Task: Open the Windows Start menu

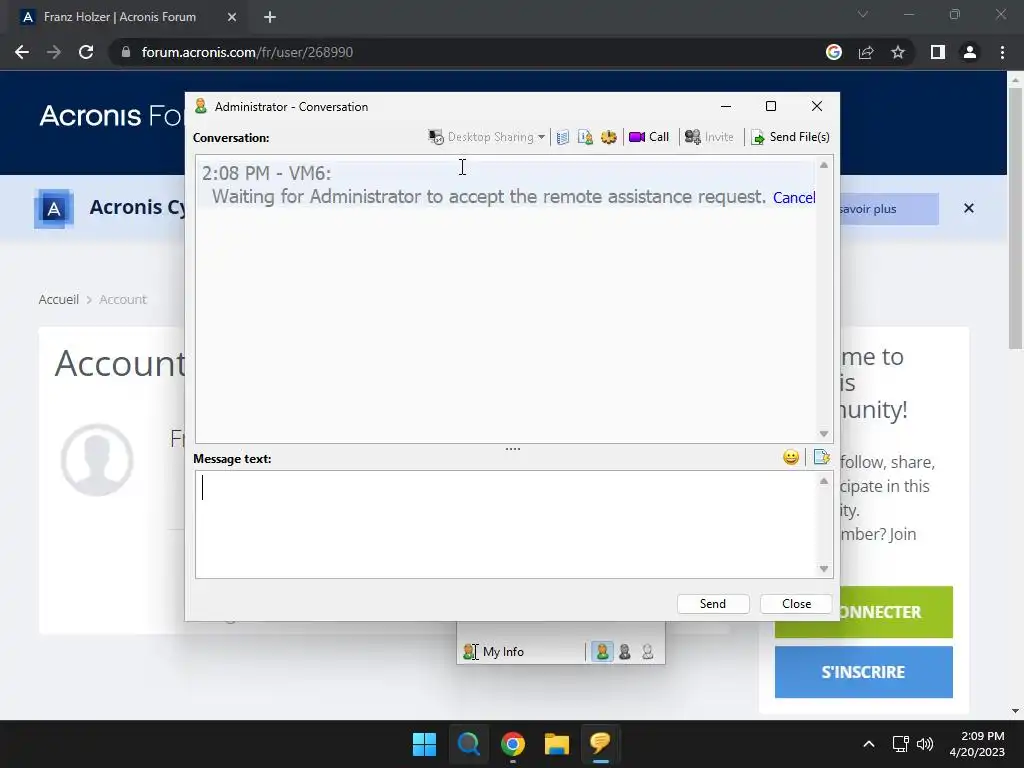Action: [x=424, y=744]
